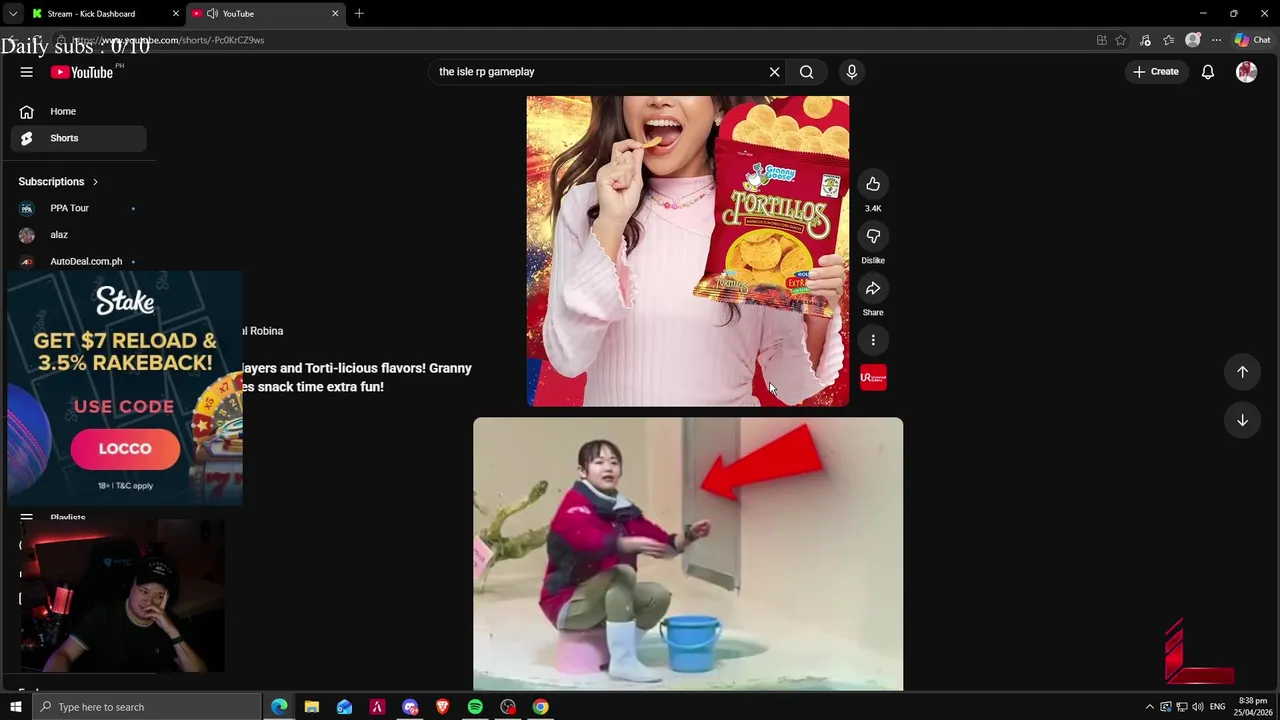Open Microsoft Edge from taskbar
The width and height of the screenshot is (1280, 720).
[x=279, y=707]
